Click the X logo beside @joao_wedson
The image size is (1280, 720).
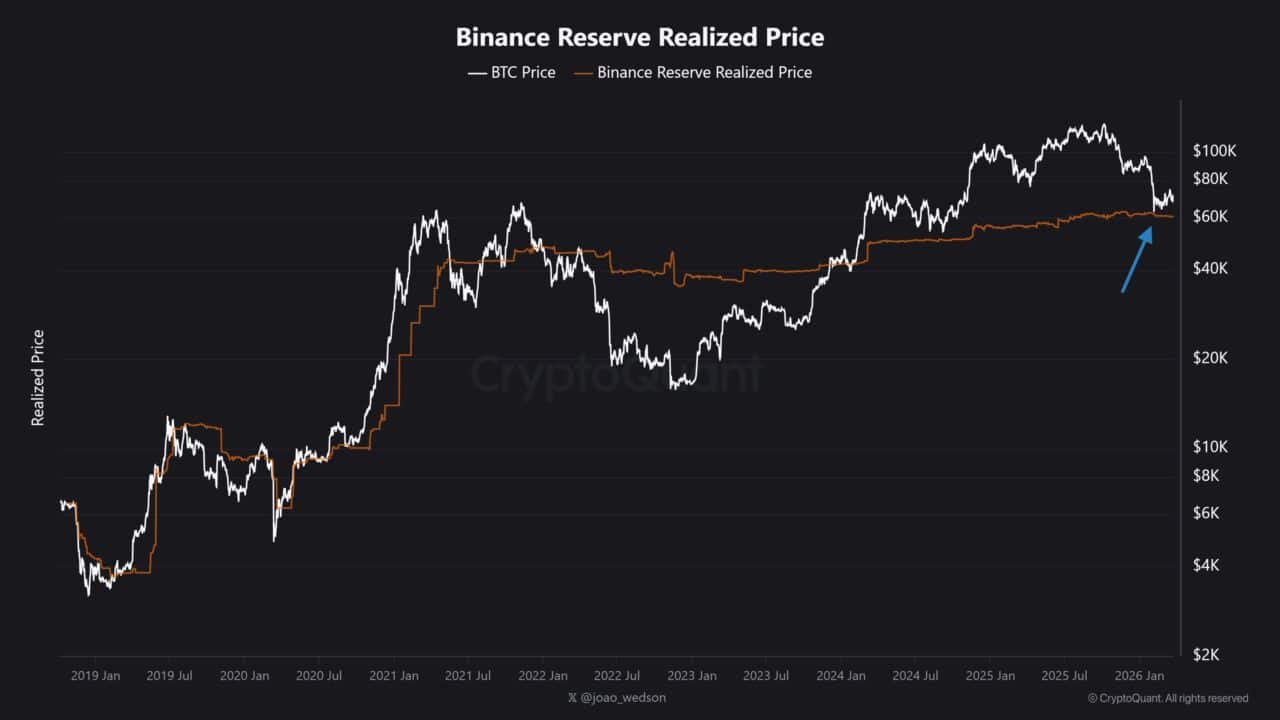pyautogui.click(x=572, y=698)
